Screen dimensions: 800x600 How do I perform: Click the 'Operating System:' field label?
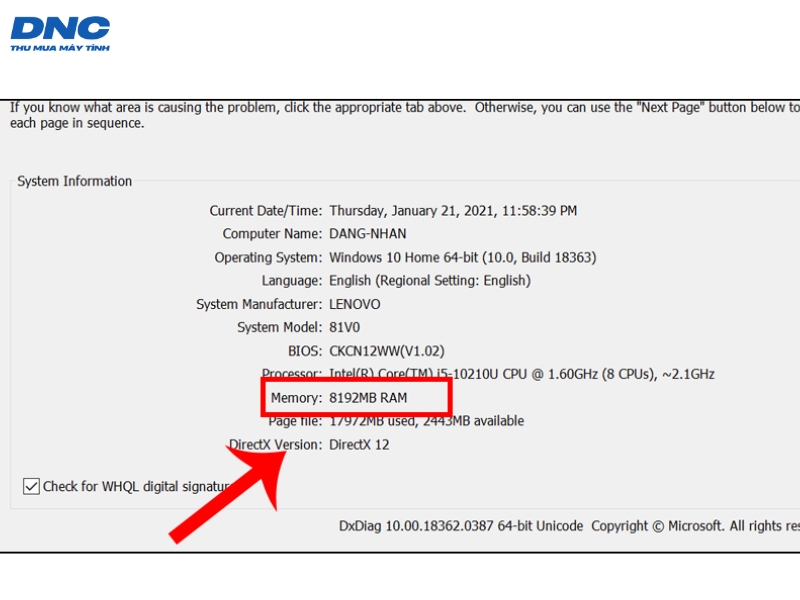(268, 258)
